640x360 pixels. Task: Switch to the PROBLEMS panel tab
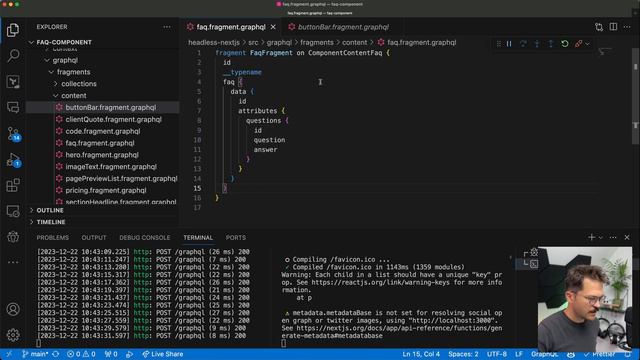tap(53, 238)
